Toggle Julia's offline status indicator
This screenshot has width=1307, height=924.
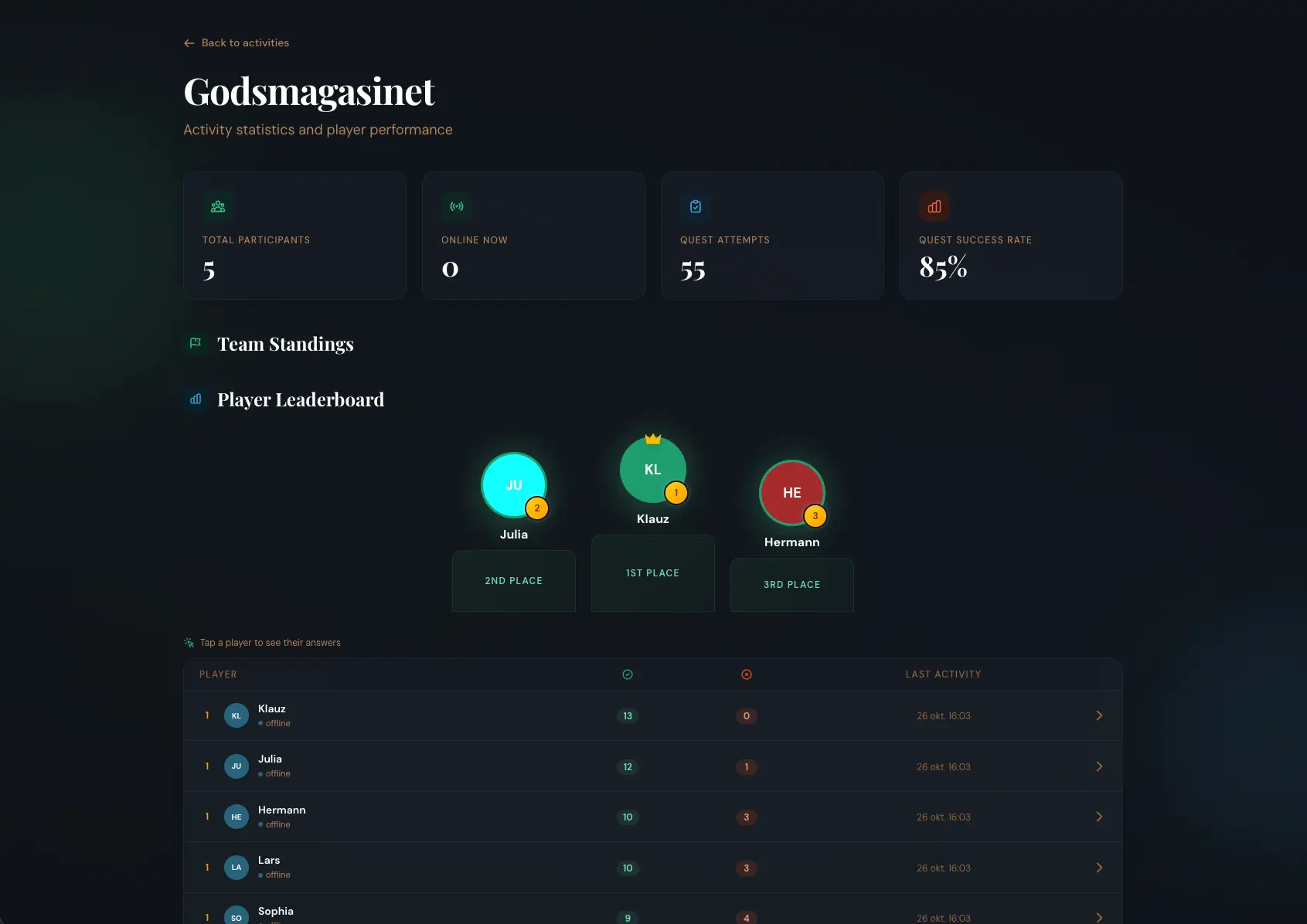(259, 774)
